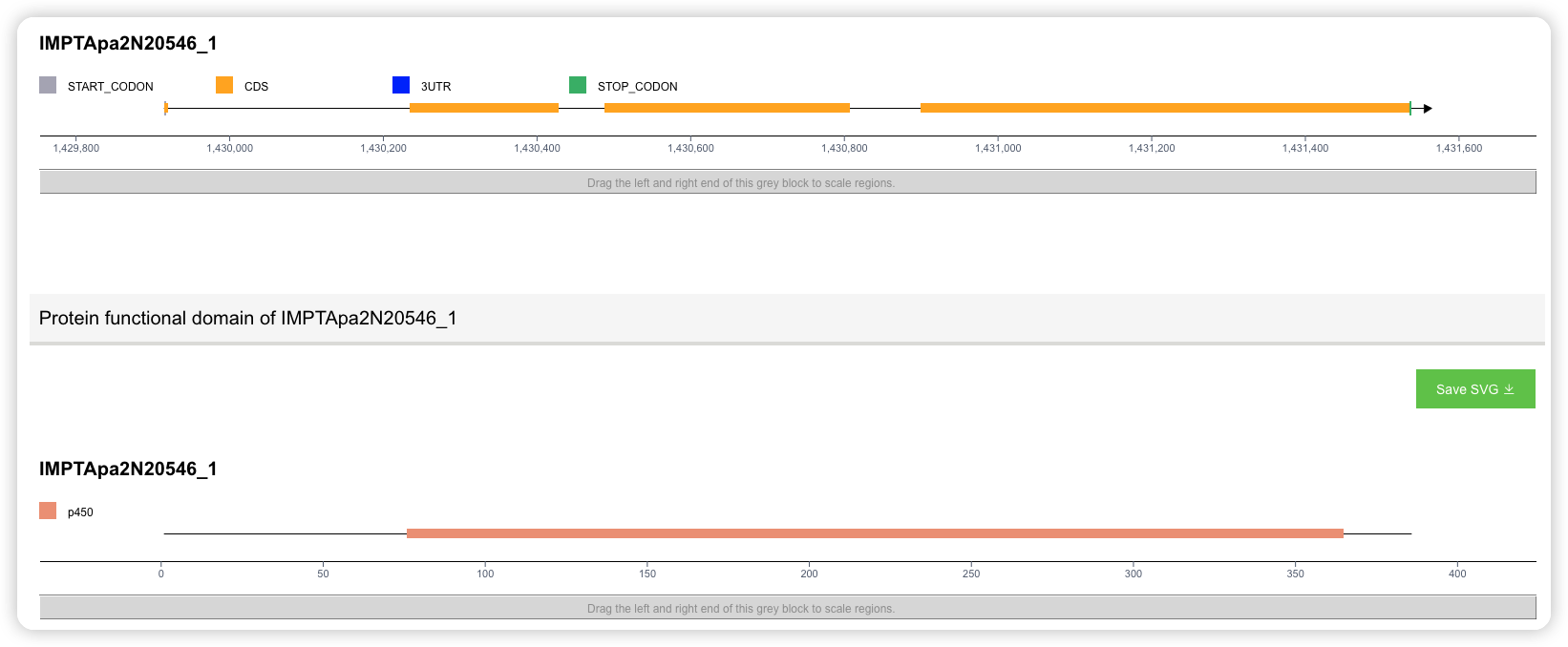
Task: Click the 1,430,000 axis label
Action: point(230,148)
